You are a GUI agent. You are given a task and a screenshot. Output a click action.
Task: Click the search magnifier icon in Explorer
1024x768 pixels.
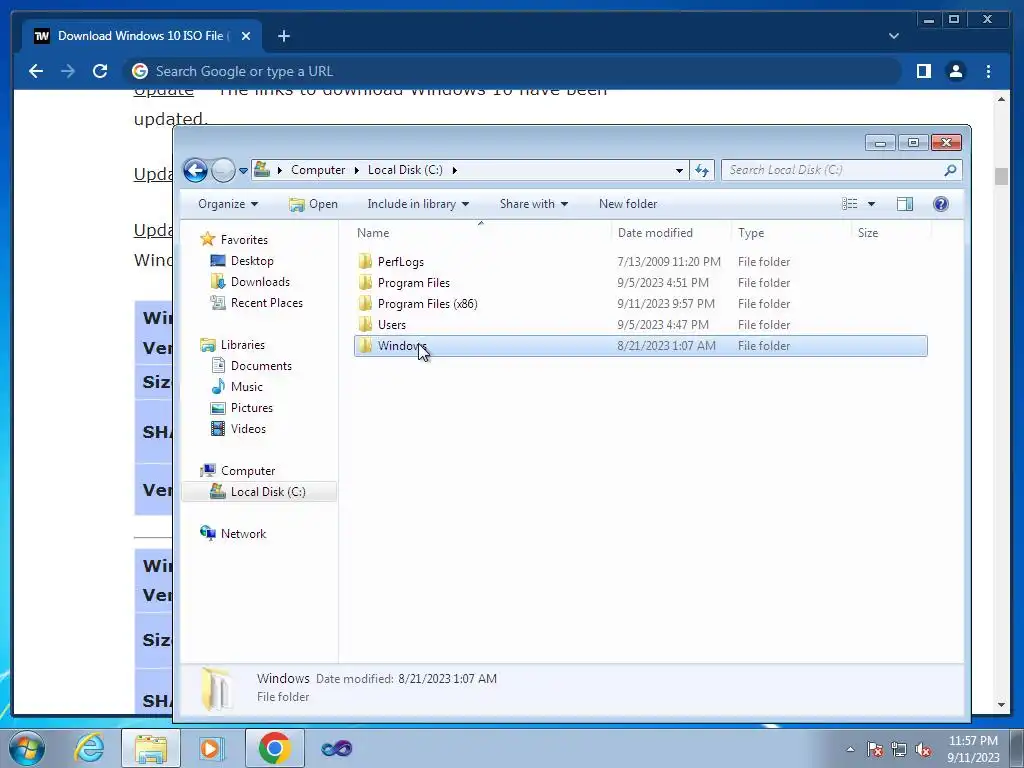click(950, 170)
